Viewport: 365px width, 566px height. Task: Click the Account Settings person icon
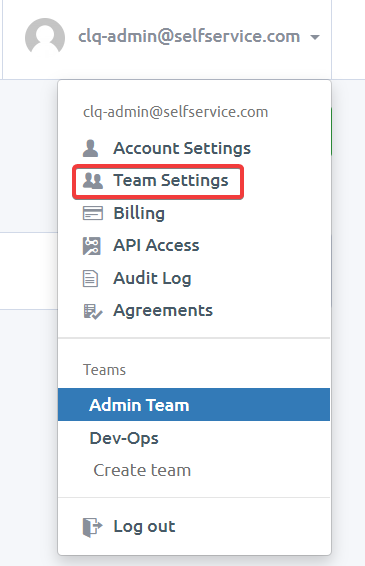pyautogui.click(x=90, y=148)
